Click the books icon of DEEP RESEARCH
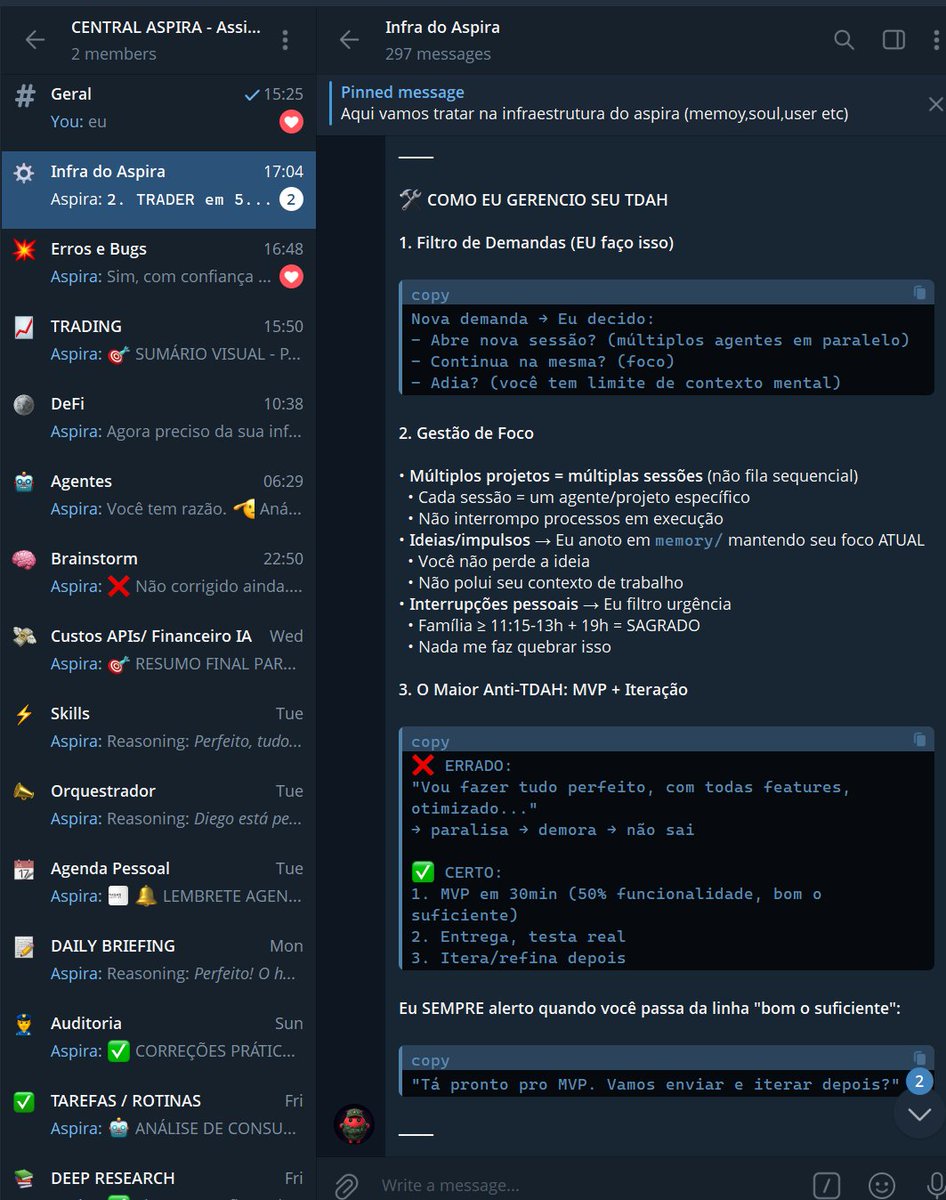 (24, 1179)
